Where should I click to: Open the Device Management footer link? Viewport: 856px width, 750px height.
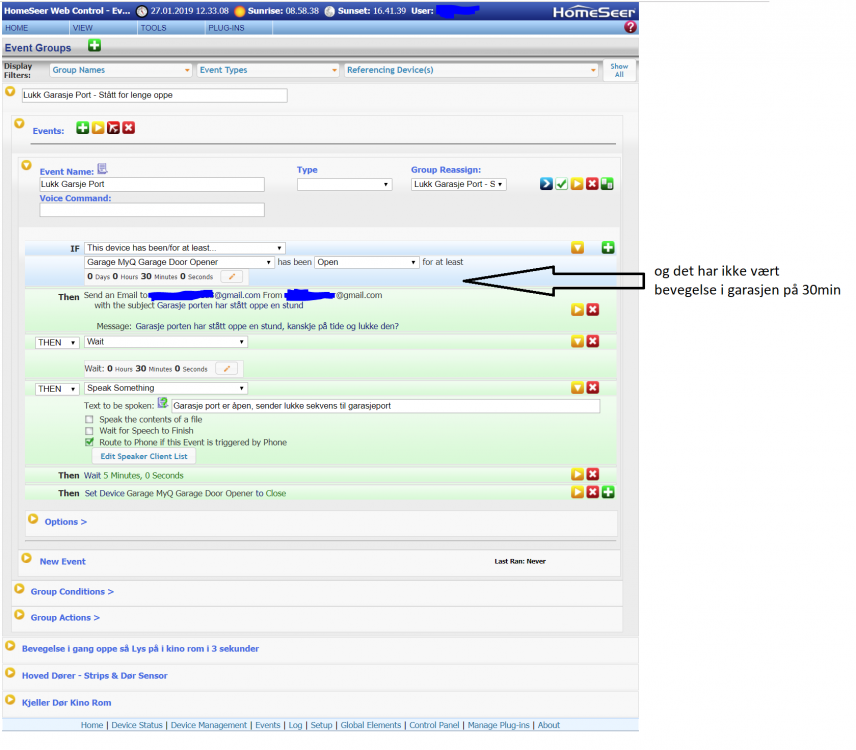coord(209,725)
